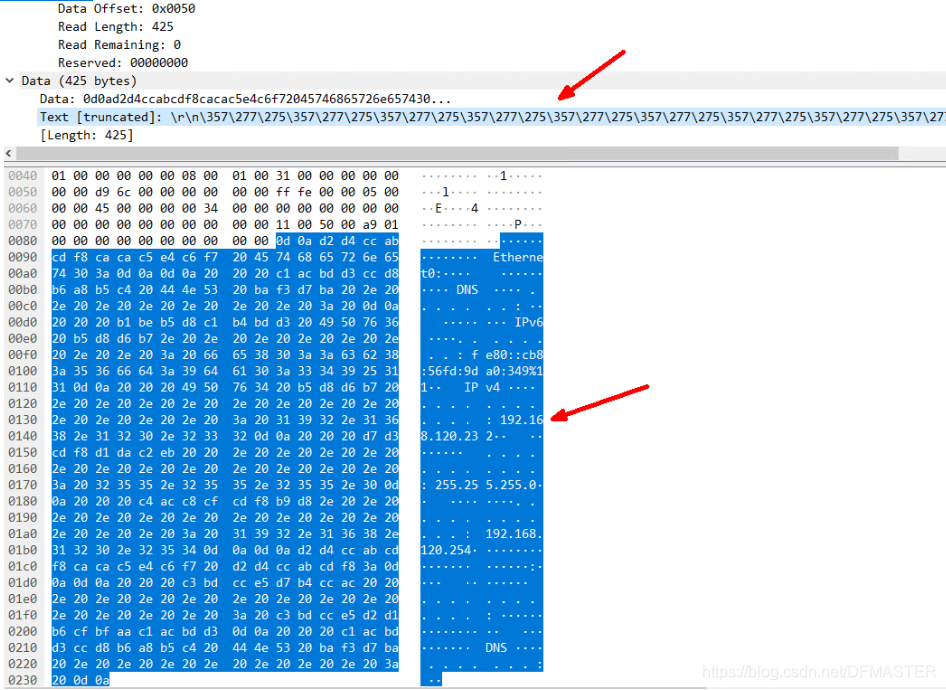Click ASCII text '192.168.' in byte pane
946x690 pixels.
coord(515,534)
